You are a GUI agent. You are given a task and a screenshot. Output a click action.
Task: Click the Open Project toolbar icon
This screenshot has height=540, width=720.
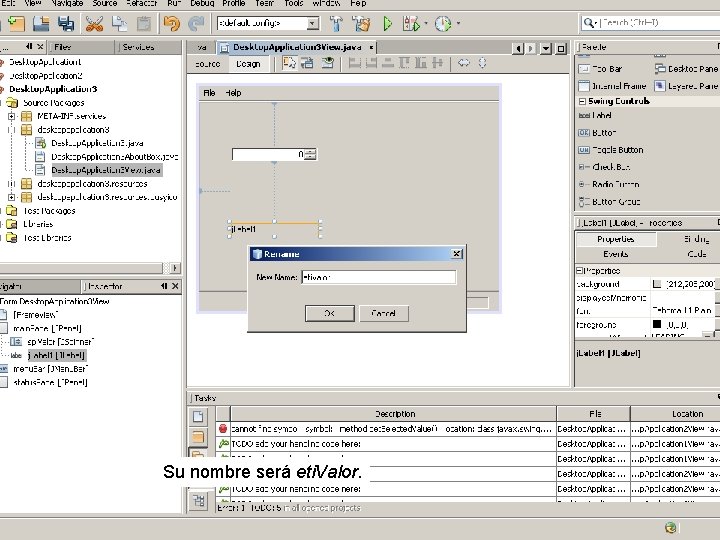tap(41, 24)
